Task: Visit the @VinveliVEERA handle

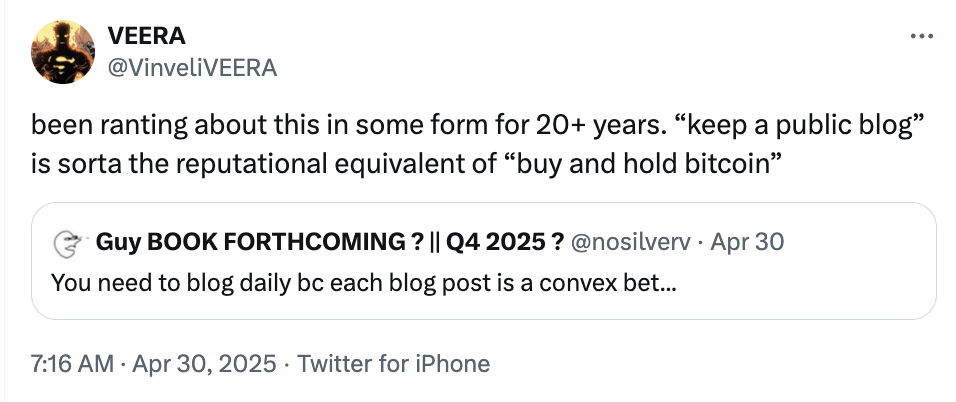Action: click(x=190, y=66)
